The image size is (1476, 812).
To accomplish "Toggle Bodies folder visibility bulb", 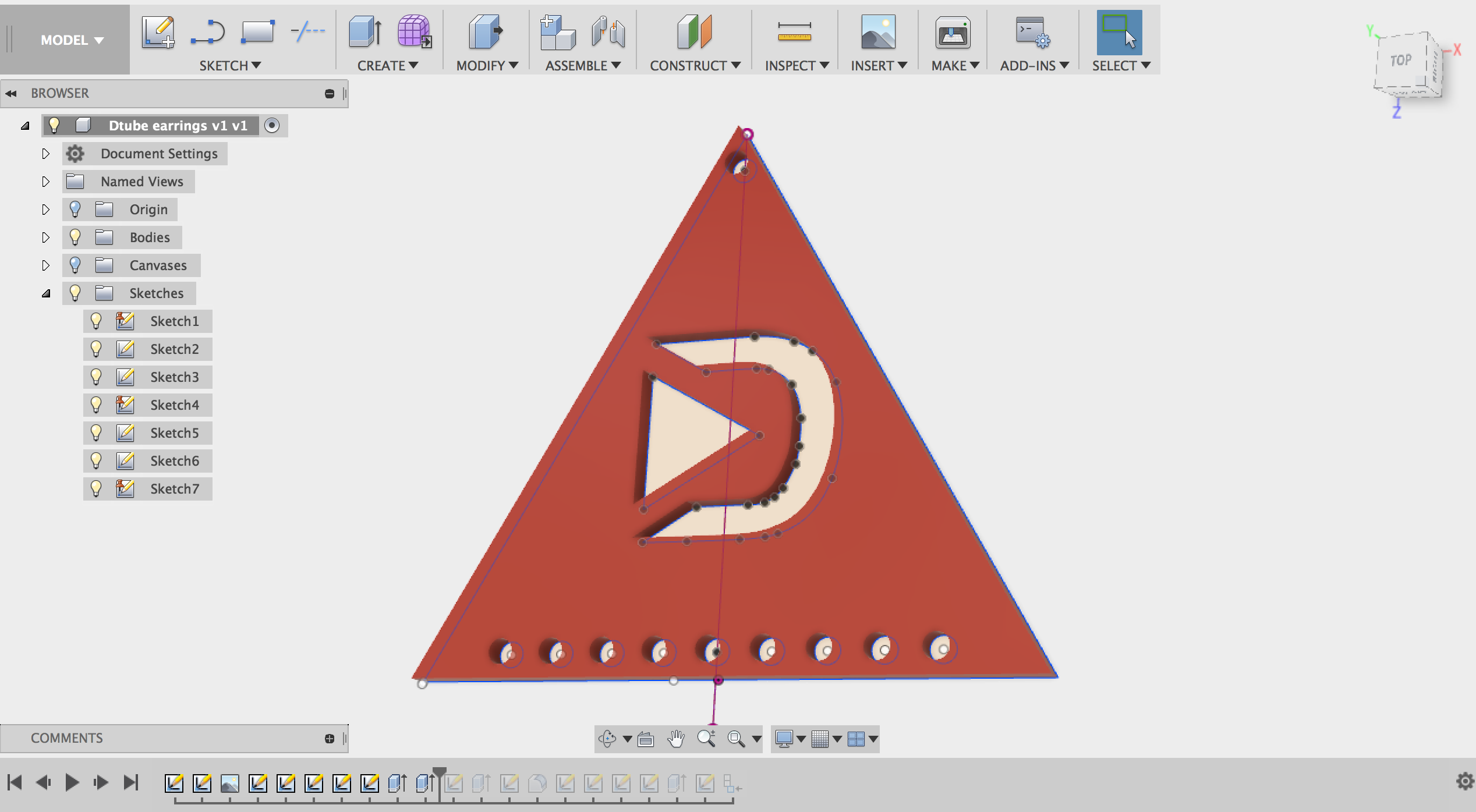I will [75, 237].
